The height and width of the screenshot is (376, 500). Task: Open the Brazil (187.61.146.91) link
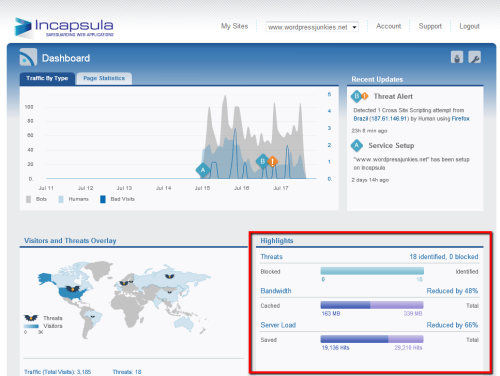[381, 119]
